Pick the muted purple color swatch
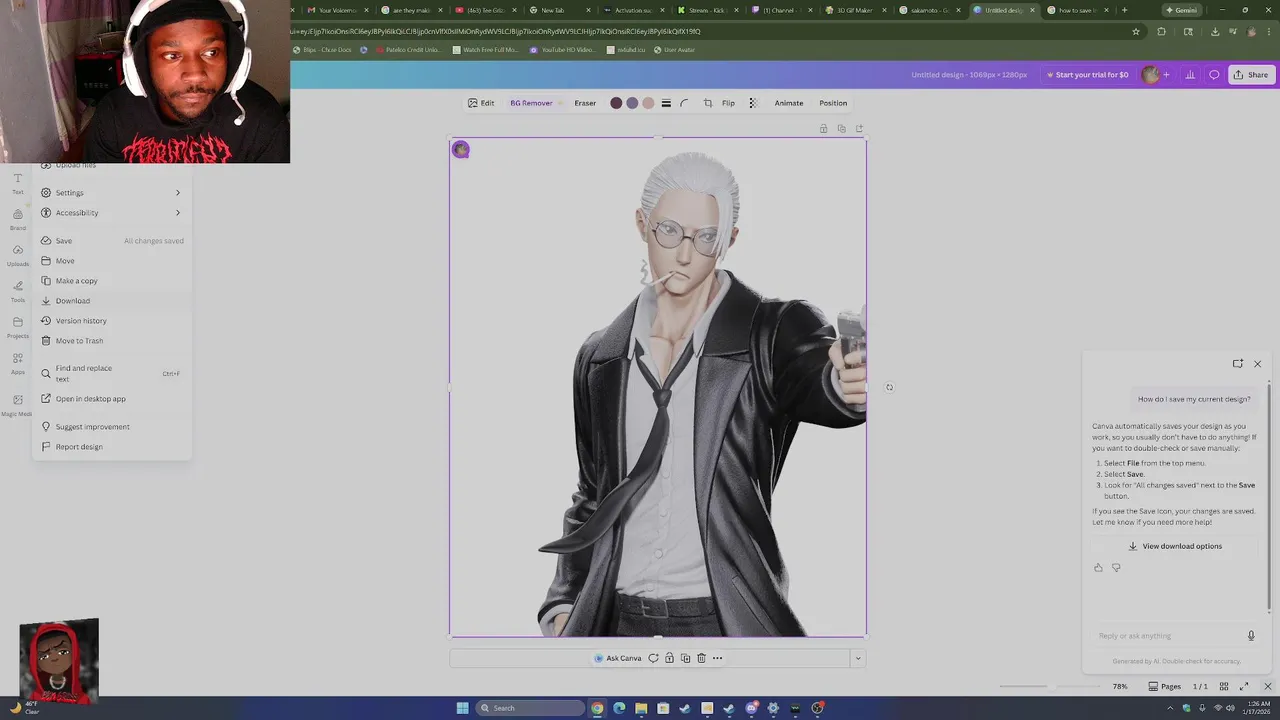Screen dimensions: 1280x720 (x=632, y=103)
